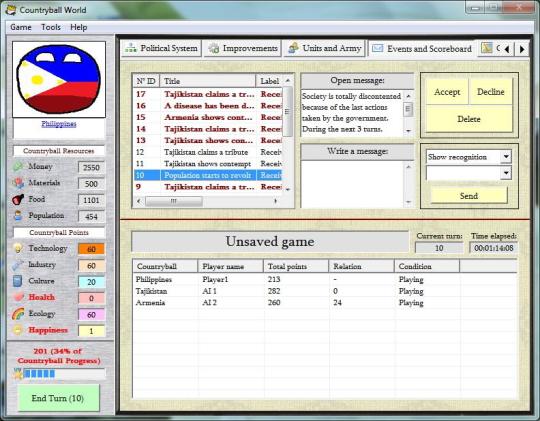Click the End Turn (10) button

58,398
